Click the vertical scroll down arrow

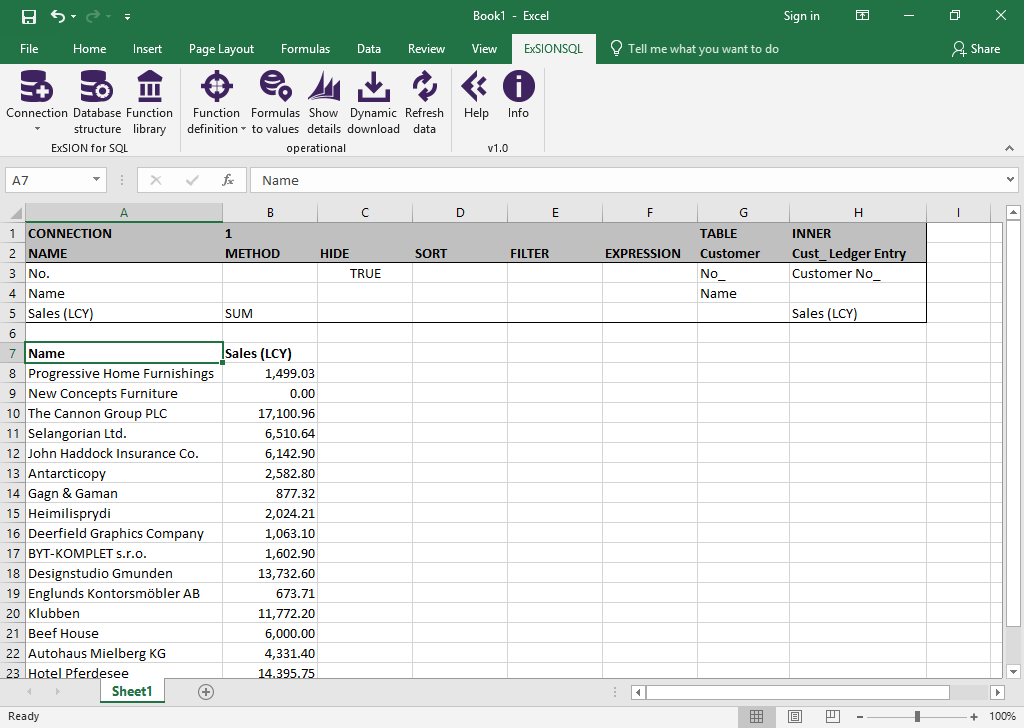pos(1013,671)
